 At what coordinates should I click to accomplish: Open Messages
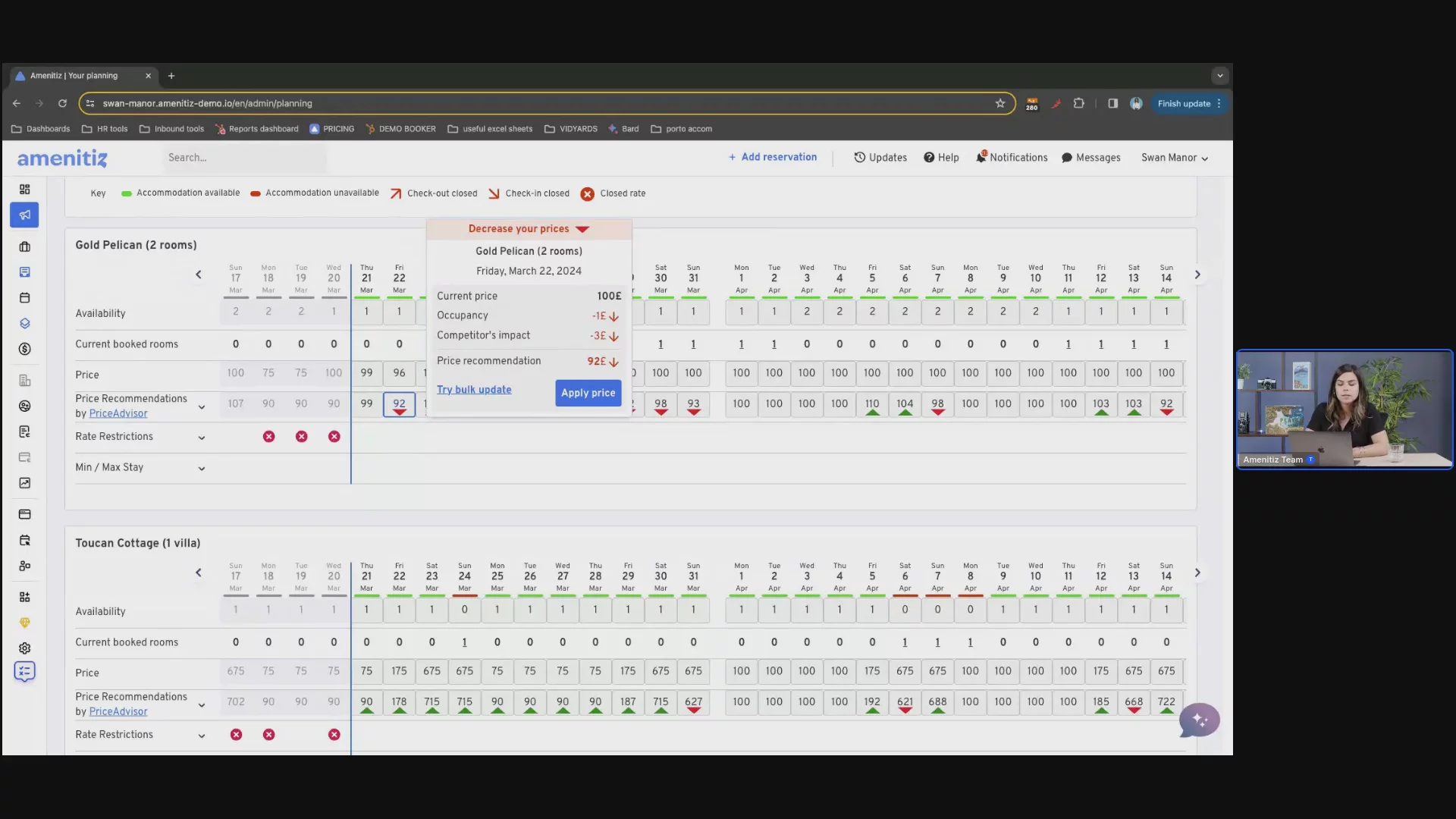tap(1091, 158)
